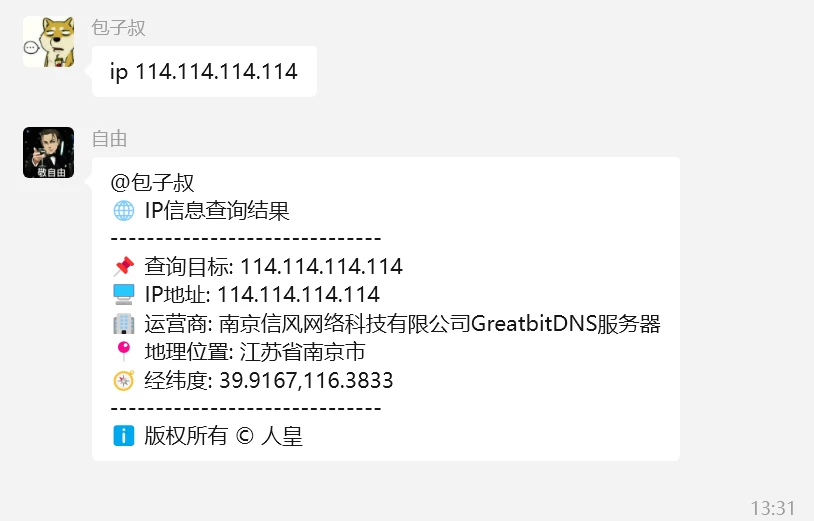814x521 pixels.
Task: Open the Shiba dog avatar profile
Action: 48,42
